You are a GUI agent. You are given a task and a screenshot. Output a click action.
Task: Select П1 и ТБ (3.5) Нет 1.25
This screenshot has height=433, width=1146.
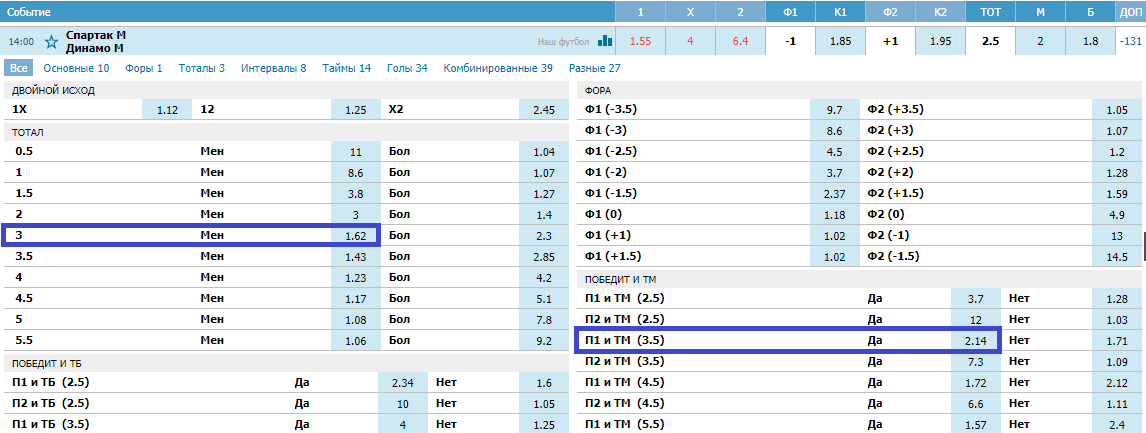pyautogui.click(x=544, y=423)
